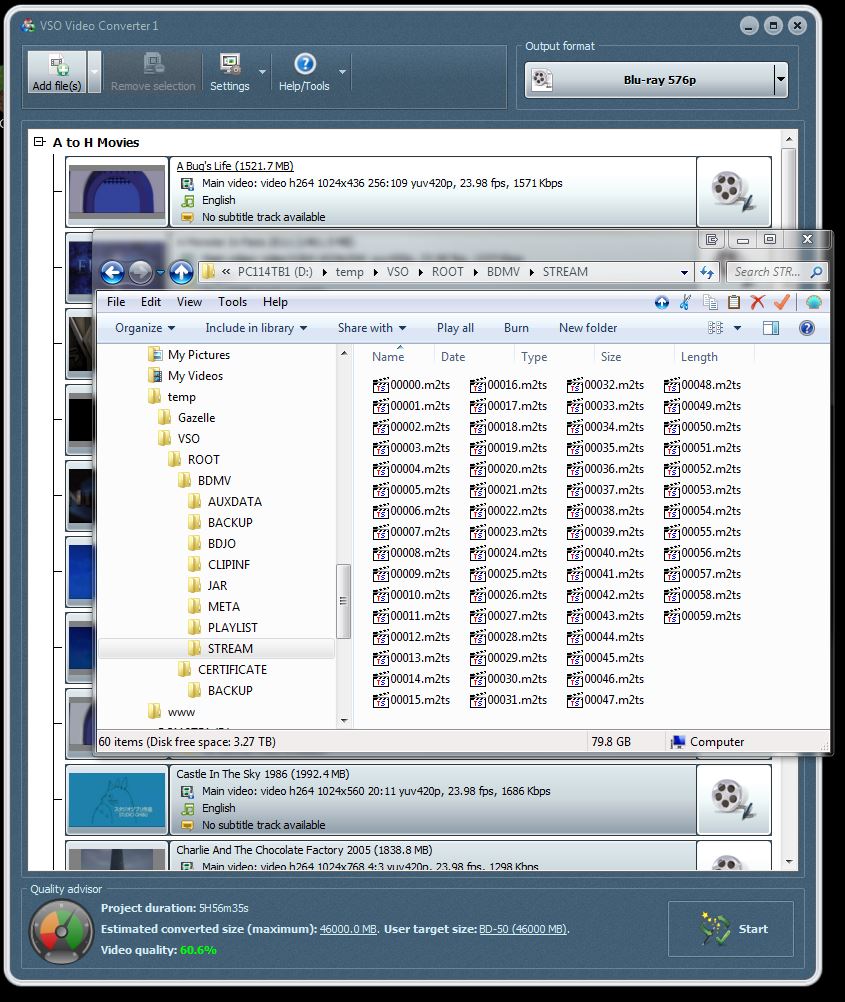Viewport: 845px width, 1002px height.
Task: Click the estimated size 46000.0 MB link
Action: (348, 929)
